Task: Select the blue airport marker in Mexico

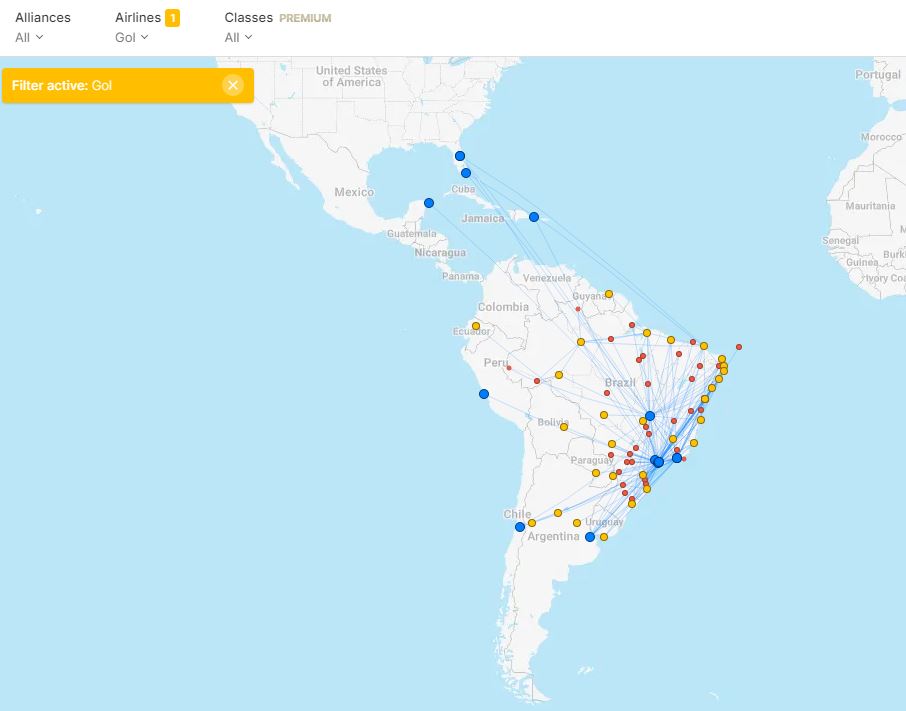Action: [x=429, y=203]
